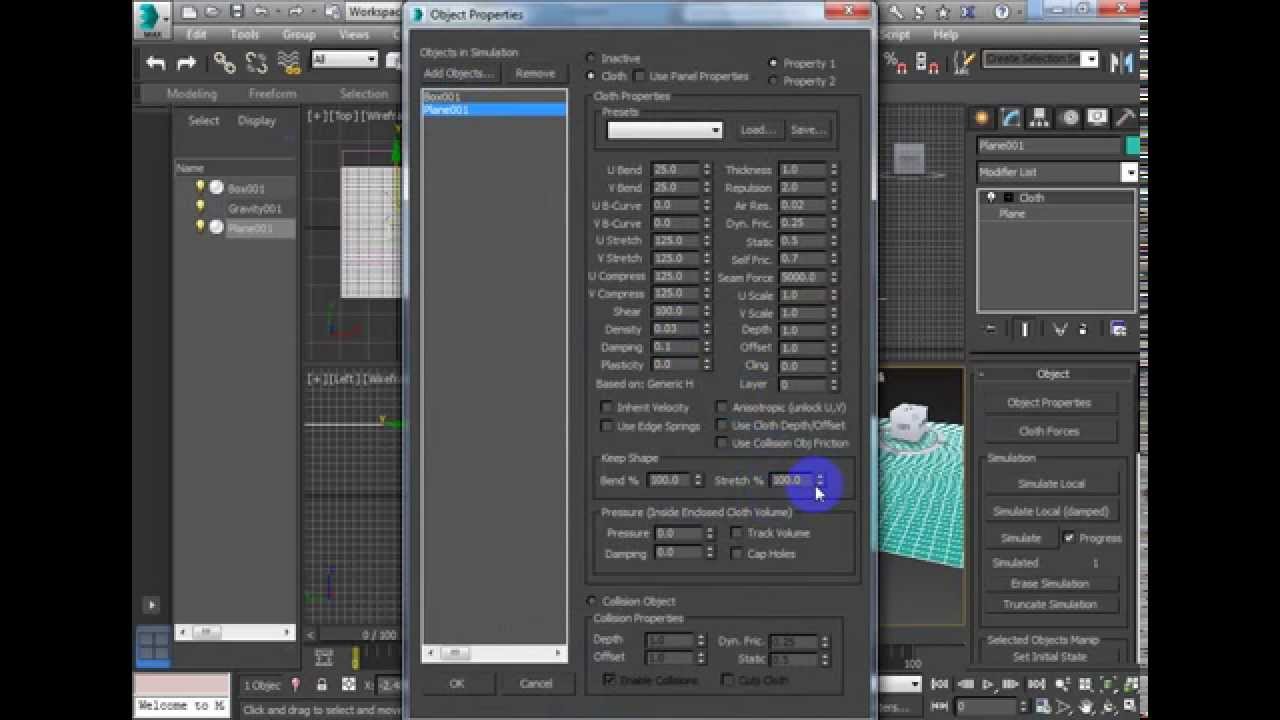Enable Track Volume checkbox
1280x720 pixels.
(737, 533)
